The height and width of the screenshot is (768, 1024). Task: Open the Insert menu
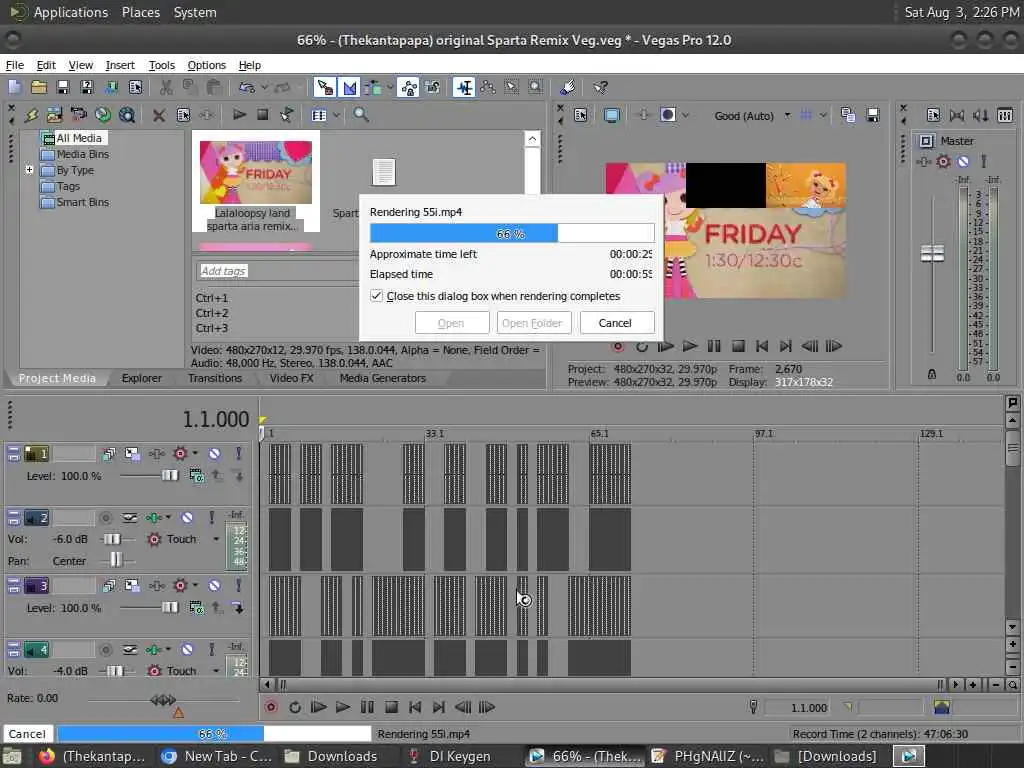pos(120,65)
